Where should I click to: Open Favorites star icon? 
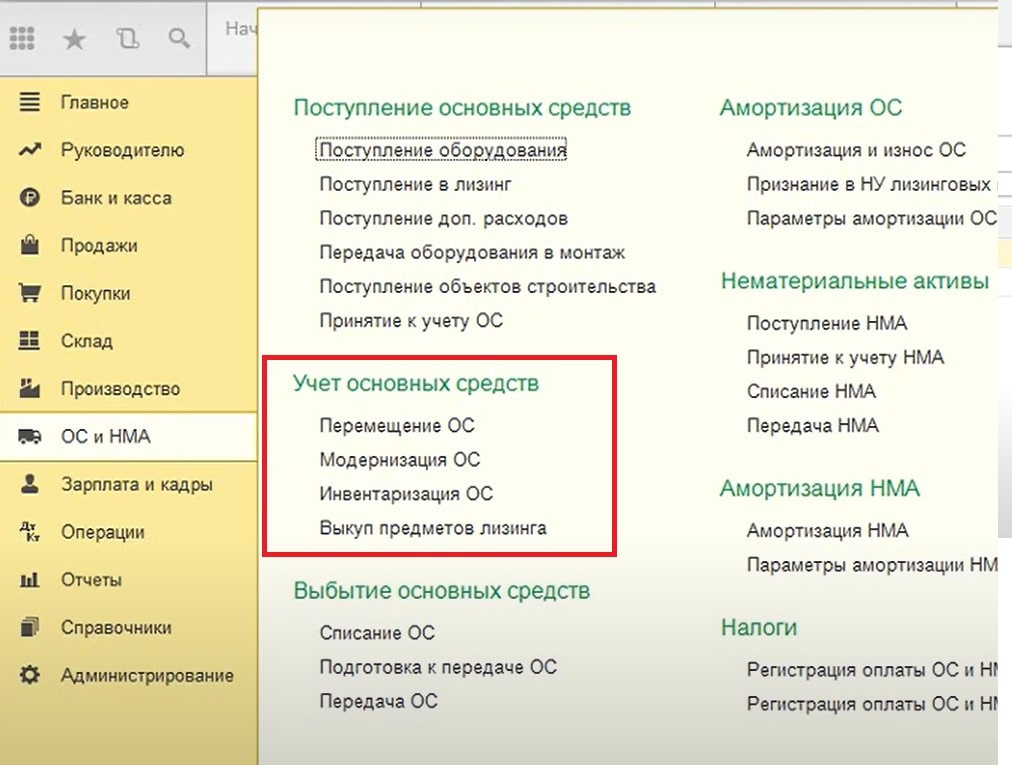click(74, 39)
